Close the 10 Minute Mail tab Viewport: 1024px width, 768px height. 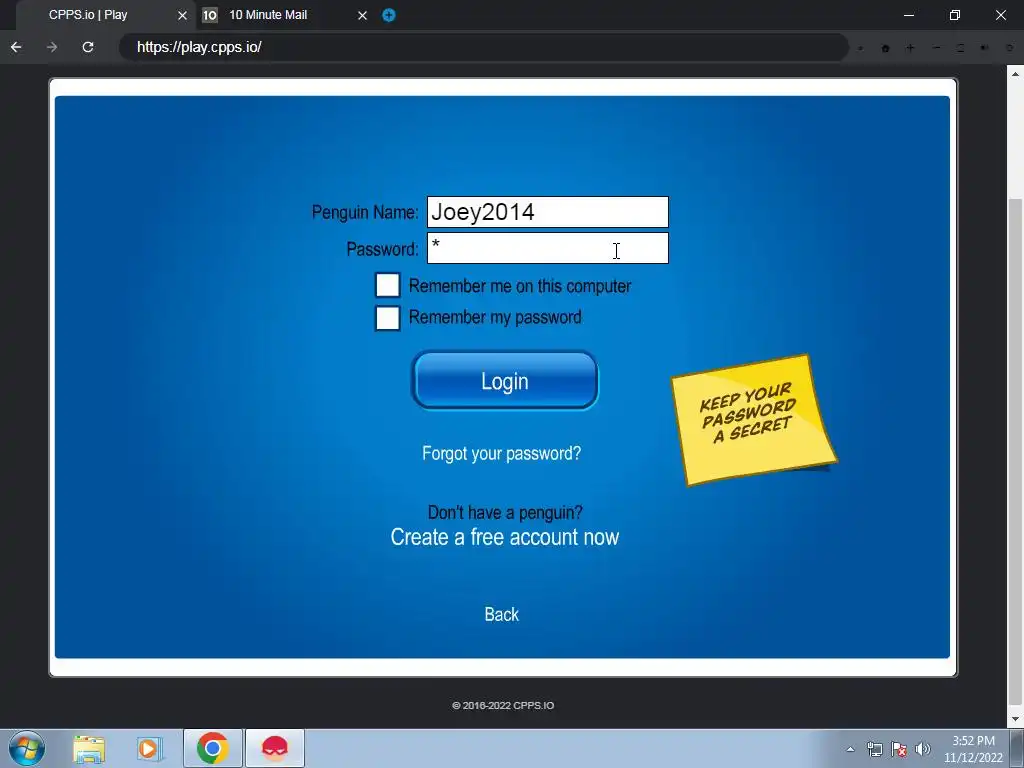click(362, 15)
